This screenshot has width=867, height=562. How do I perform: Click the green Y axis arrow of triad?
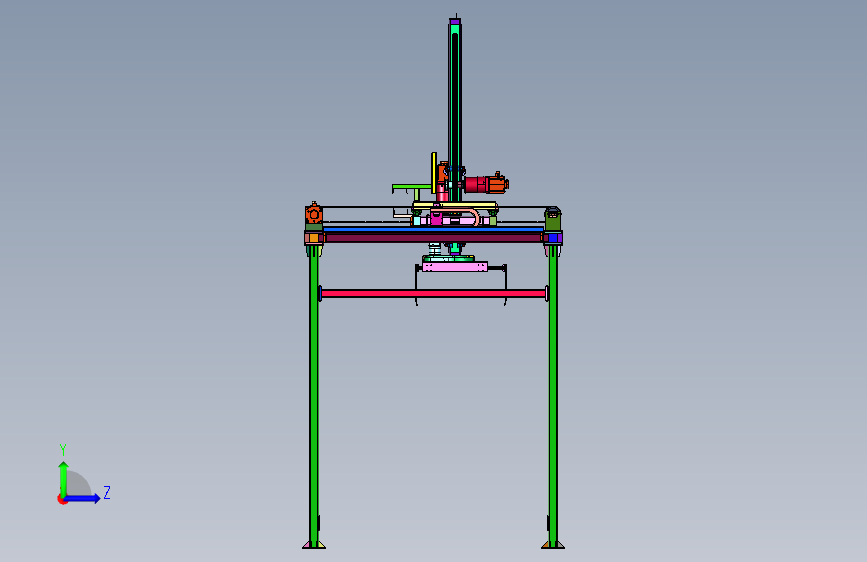(64, 478)
